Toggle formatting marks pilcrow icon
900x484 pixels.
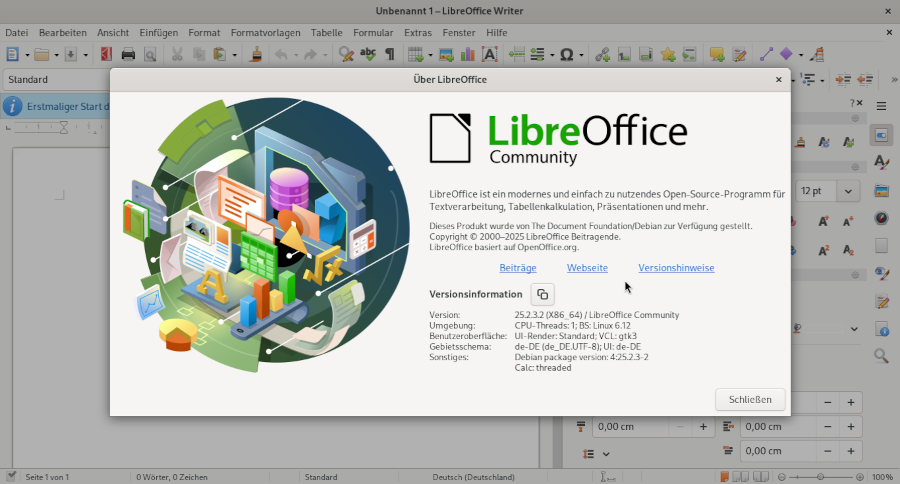click(x=390, y=55)
